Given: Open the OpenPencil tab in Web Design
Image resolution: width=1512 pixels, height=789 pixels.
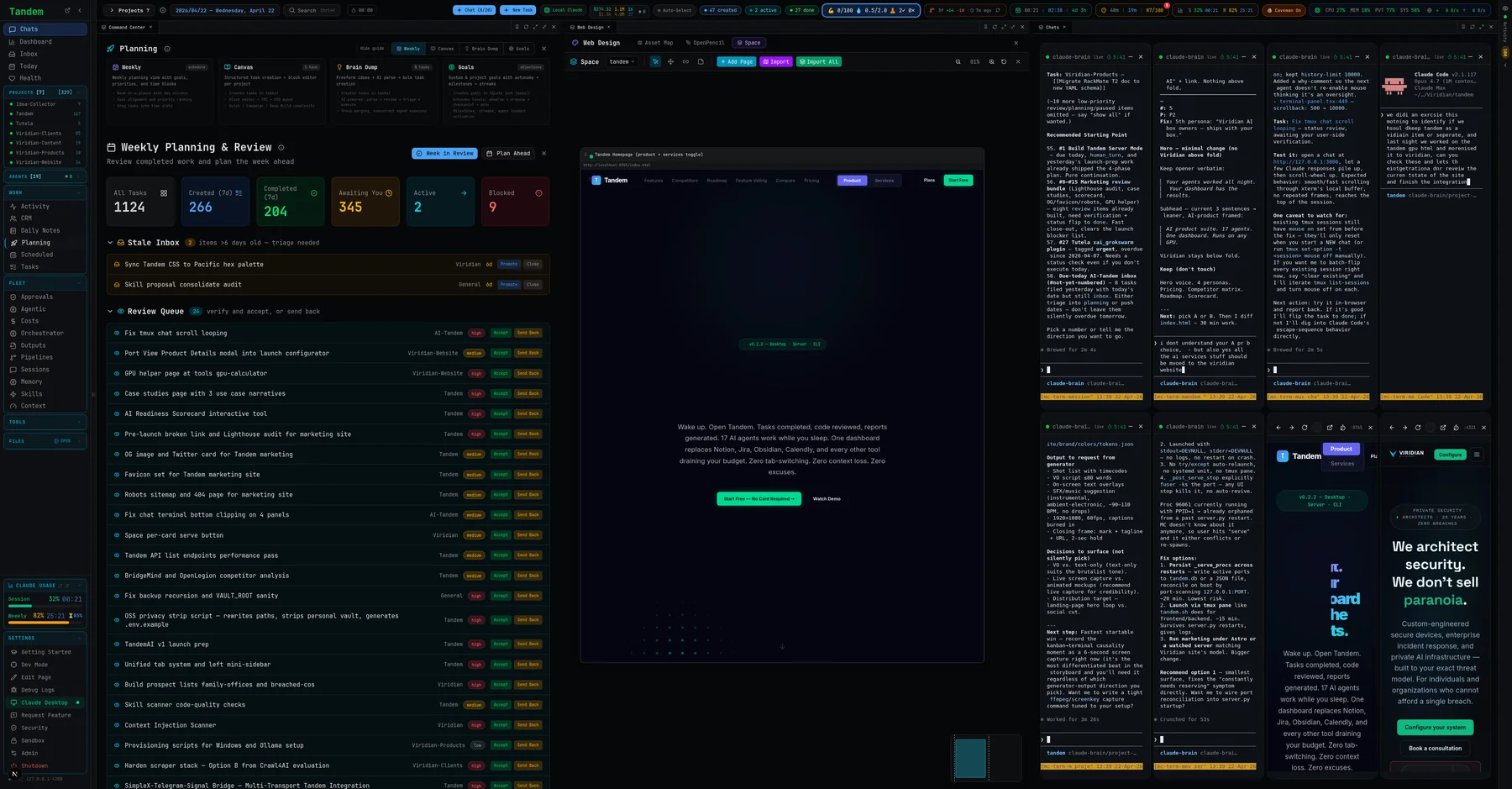Looking at the screenshot, I should tap(705, 43).
